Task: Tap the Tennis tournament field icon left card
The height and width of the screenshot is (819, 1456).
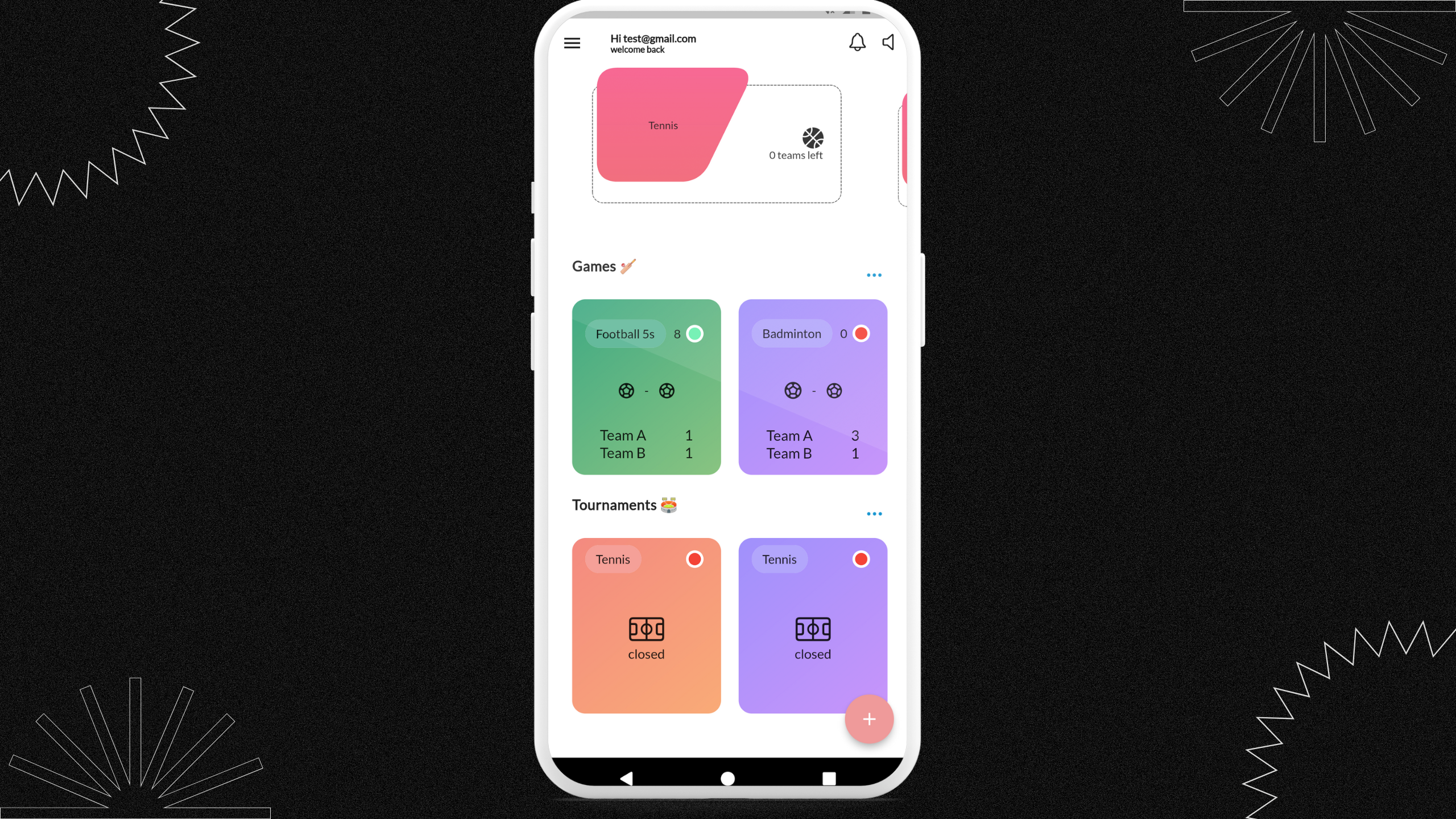Action: (x=646, y=629)
